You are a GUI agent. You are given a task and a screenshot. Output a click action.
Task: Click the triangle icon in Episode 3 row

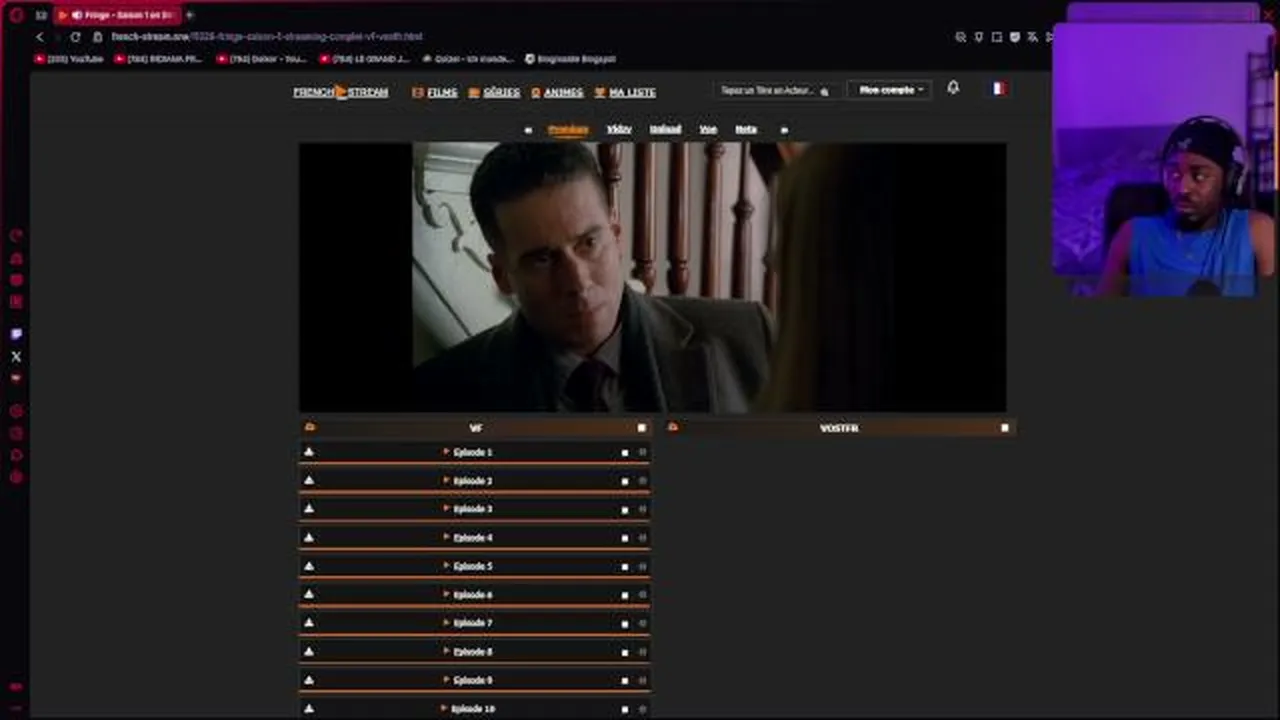[309, 509]
